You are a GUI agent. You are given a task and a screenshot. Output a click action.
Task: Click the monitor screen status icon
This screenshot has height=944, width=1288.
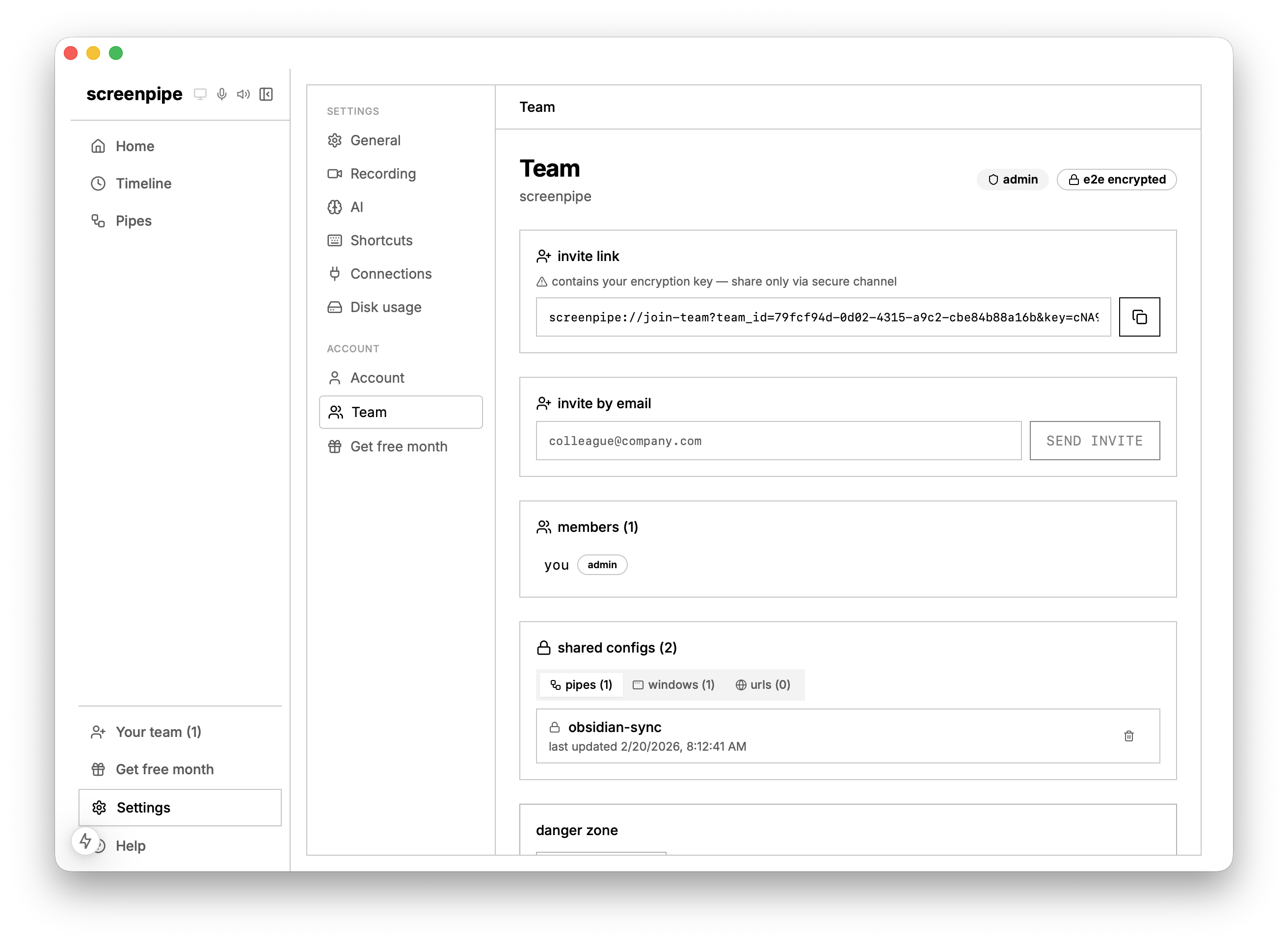coord(200,94)
